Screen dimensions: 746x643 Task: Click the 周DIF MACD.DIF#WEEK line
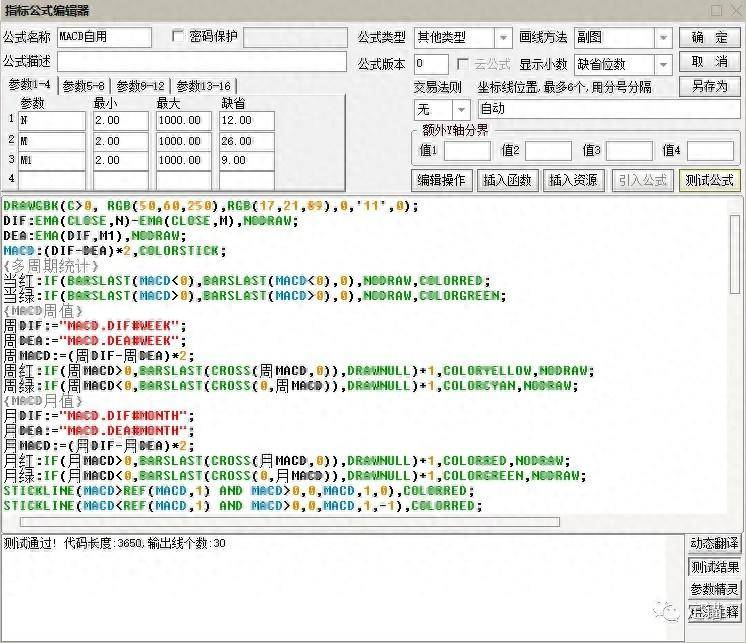coord(95,326)
